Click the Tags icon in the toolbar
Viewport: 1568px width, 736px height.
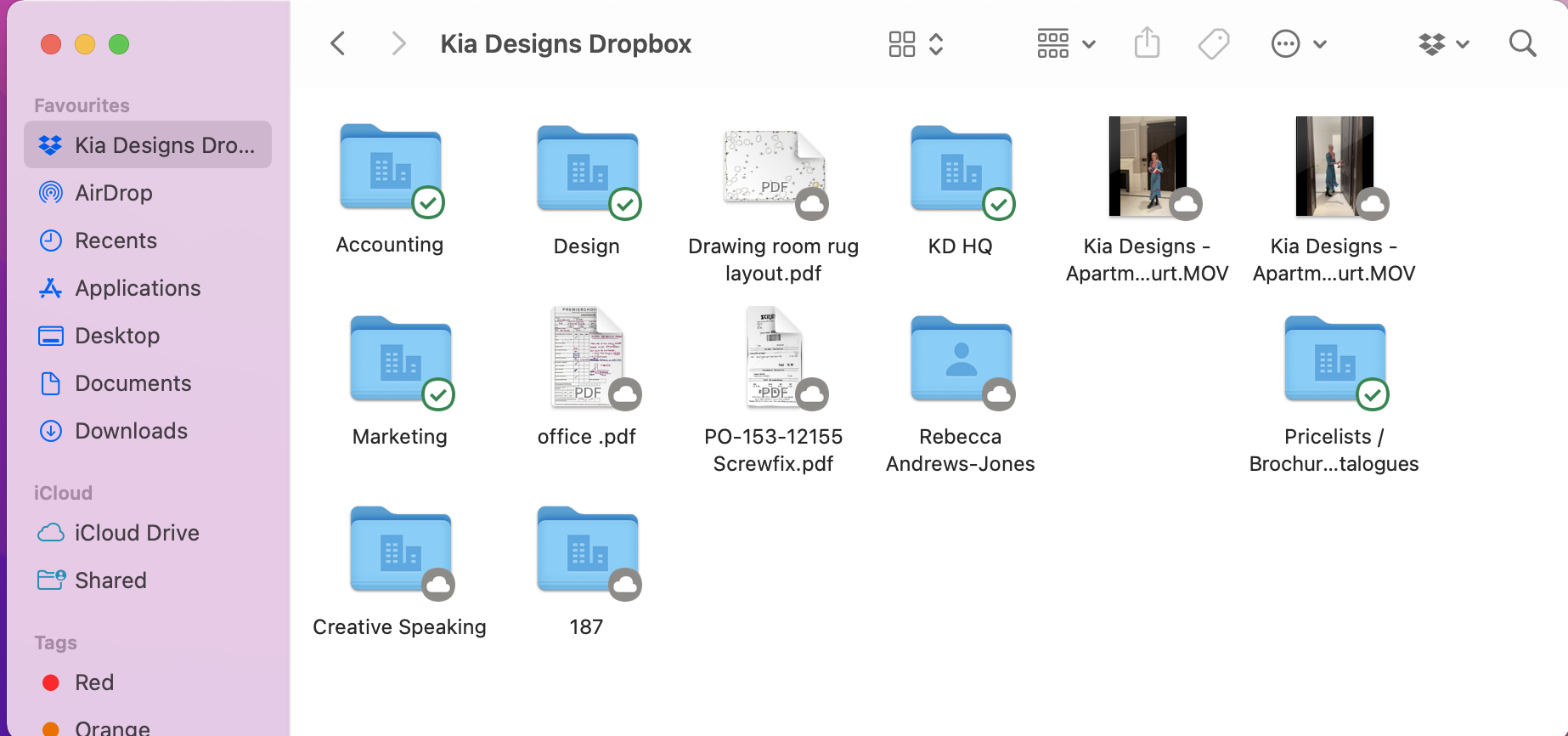point(1214,43)
